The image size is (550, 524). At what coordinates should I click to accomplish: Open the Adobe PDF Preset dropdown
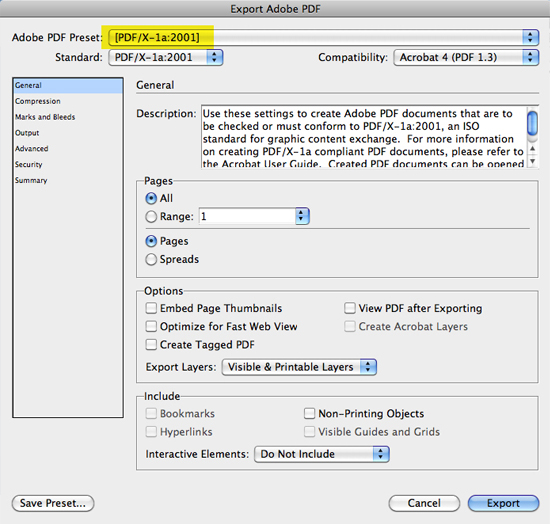click(x=323, y=37)
